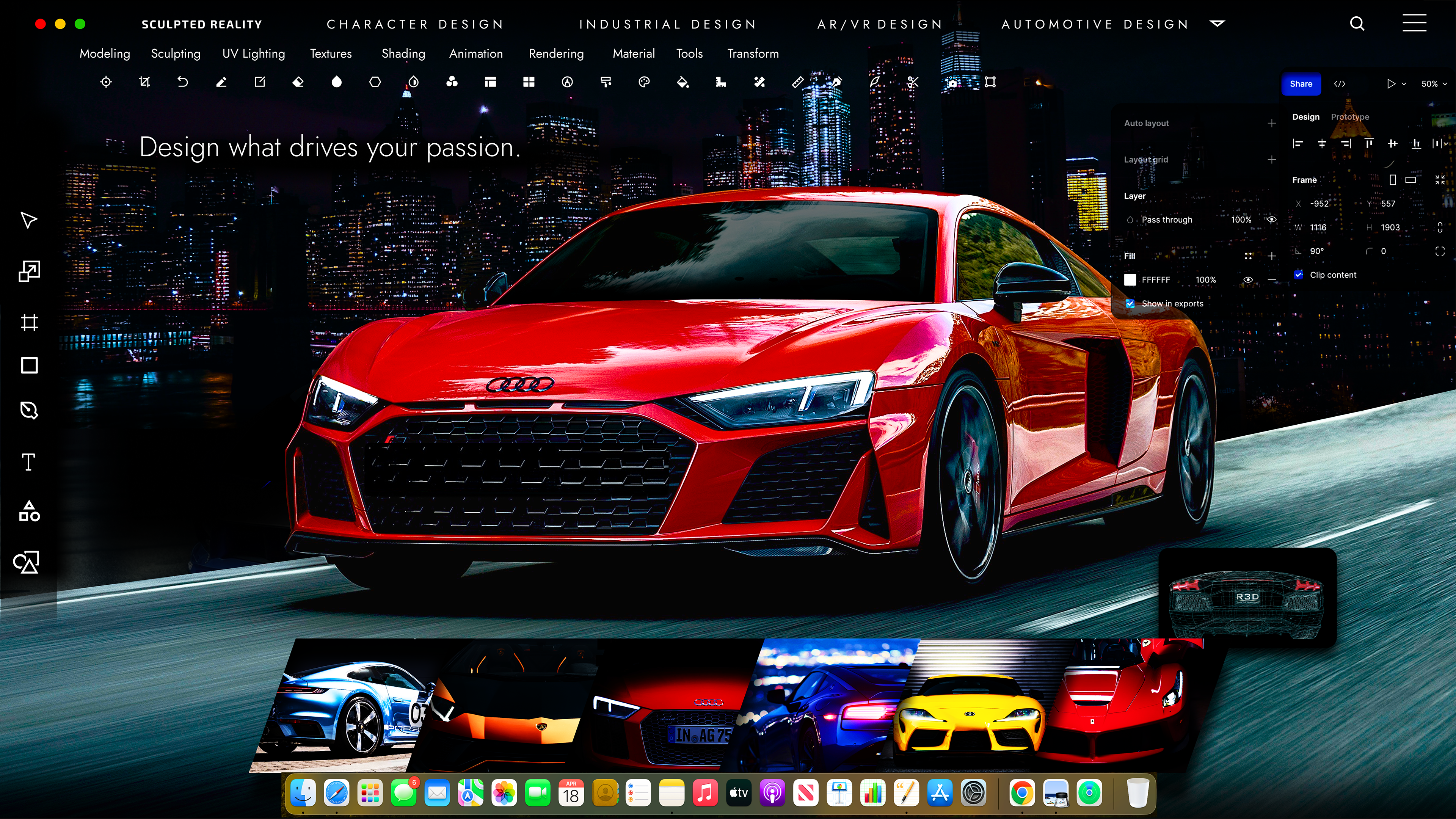
Task: Expand the Automotive Design dropdown arrow
Action: tap(1217, 24)
